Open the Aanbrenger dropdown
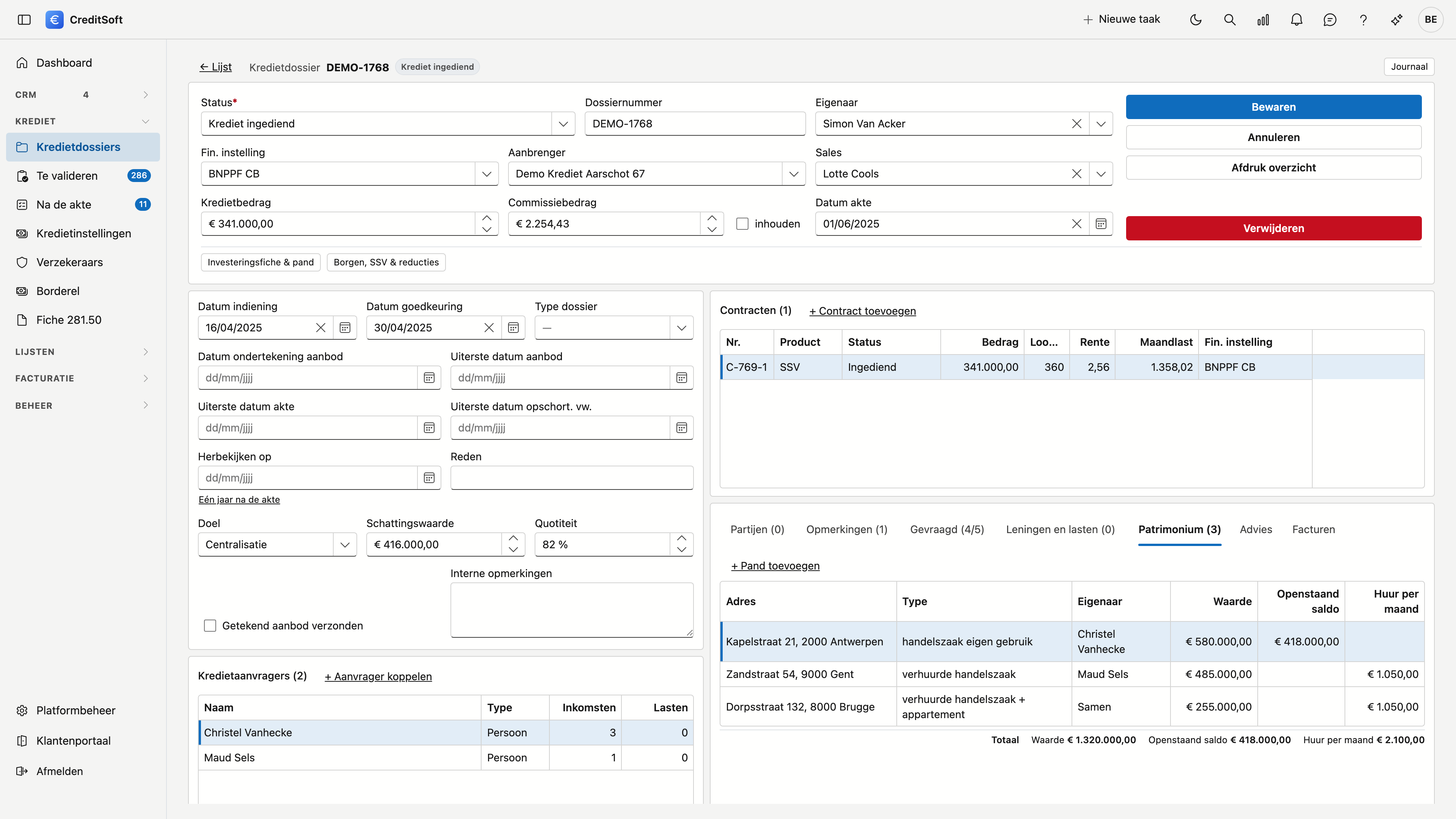Image resolution: width=1456 pixels, height=819 pixels. (794, 174)
